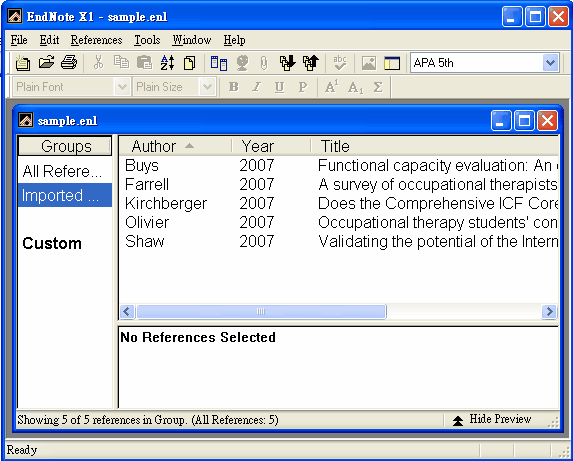Toggle Subscript formatting button
Screen dimensions: 573x461
355,87
